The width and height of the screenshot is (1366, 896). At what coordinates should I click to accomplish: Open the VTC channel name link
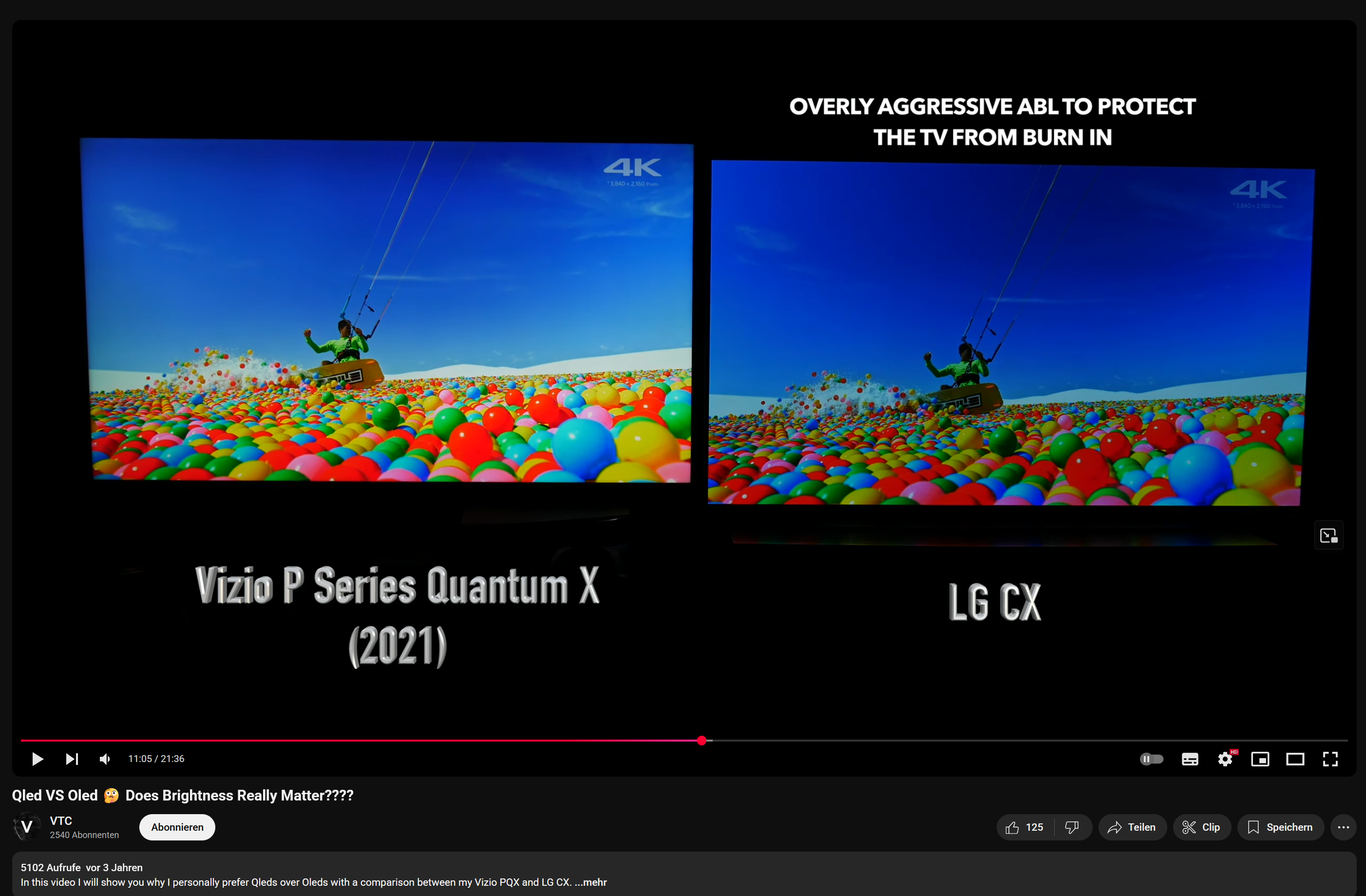[61, 820]
